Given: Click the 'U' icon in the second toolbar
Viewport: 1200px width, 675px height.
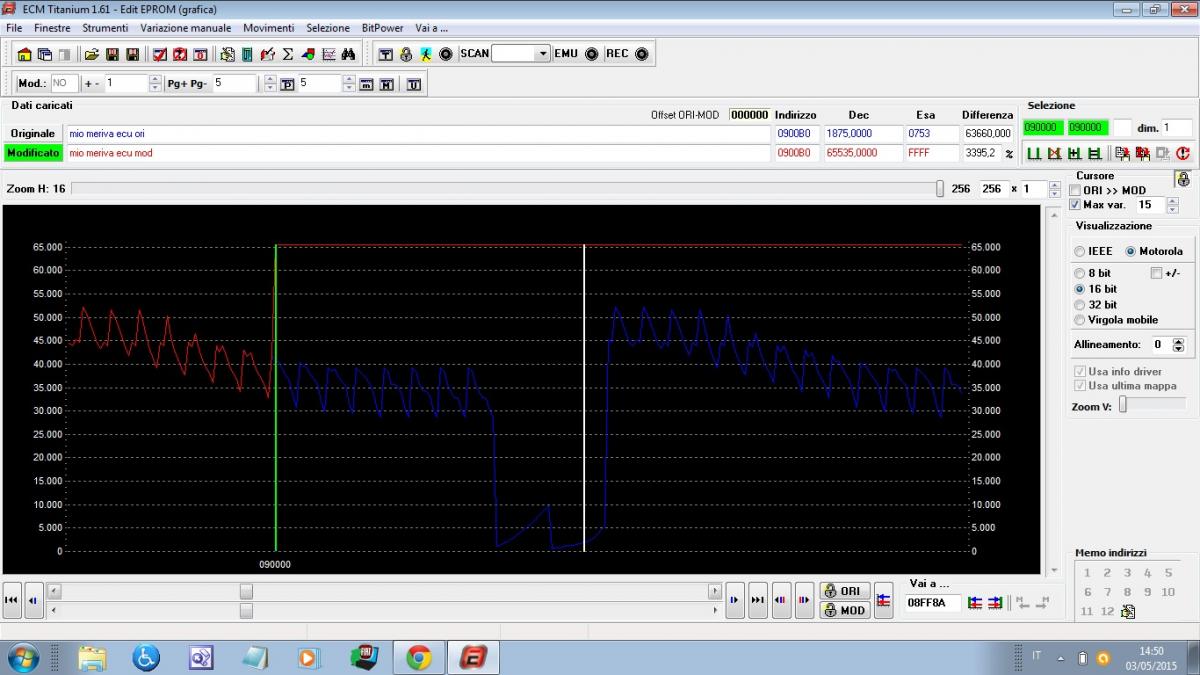Looking at the screenshot, I should pyautogui.click(x=413, y=85).
